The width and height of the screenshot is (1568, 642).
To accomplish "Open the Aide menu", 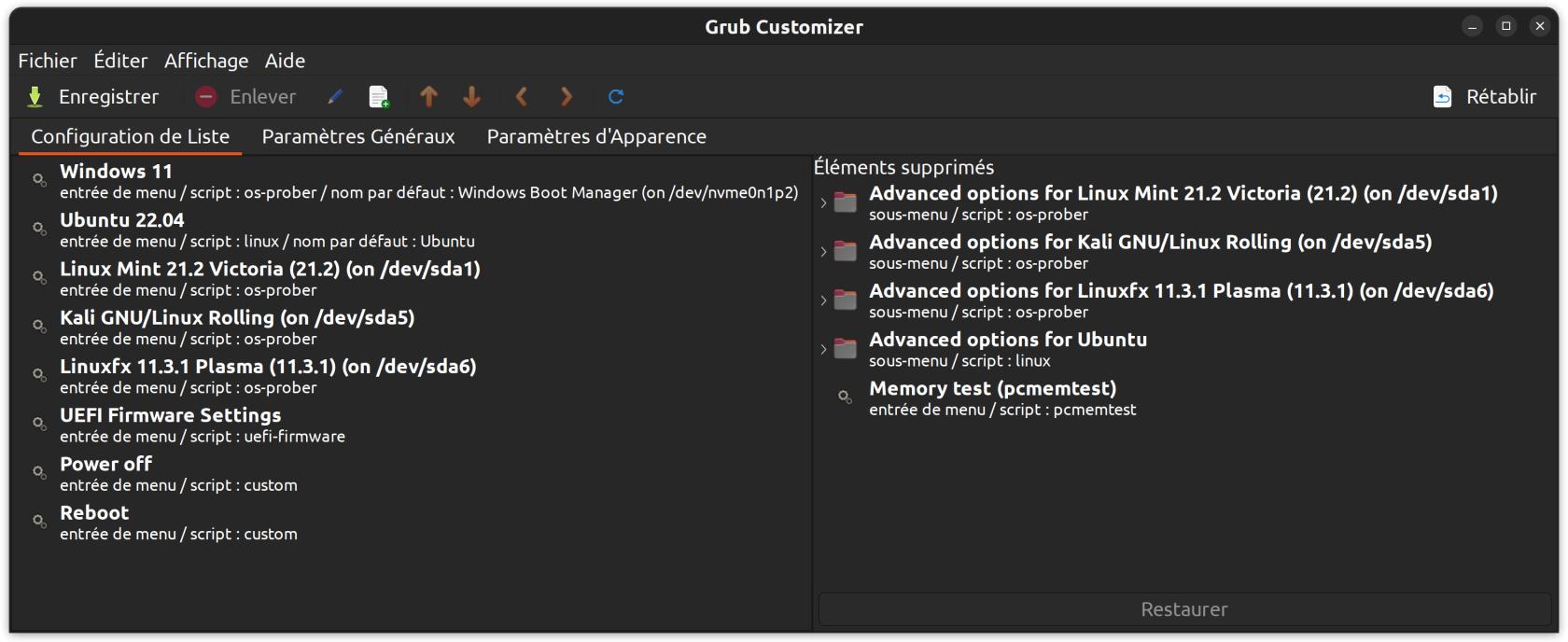I will 285,61.
